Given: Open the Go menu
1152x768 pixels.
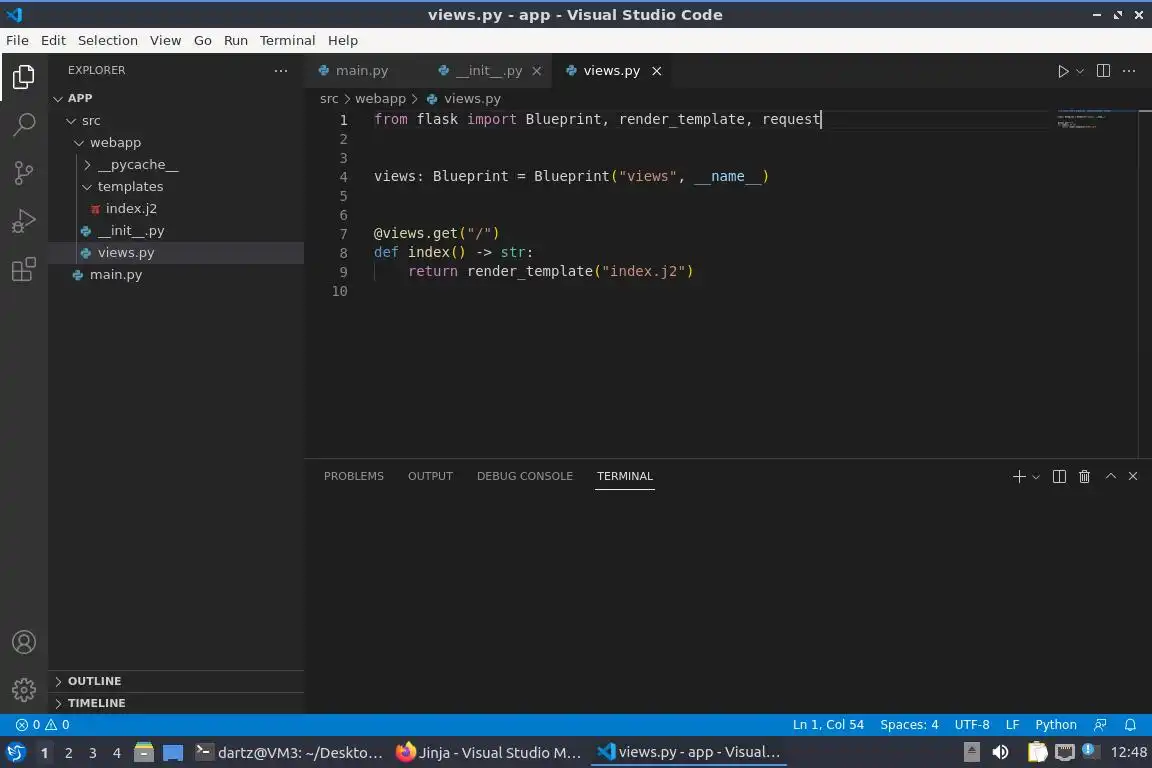Looking at the screenshot, I should [203, 40].
